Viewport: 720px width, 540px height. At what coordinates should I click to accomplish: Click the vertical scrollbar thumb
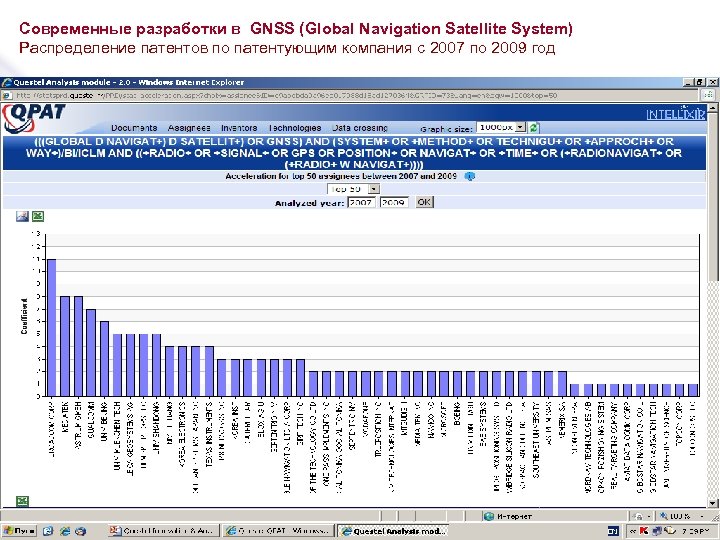point(712,197)
